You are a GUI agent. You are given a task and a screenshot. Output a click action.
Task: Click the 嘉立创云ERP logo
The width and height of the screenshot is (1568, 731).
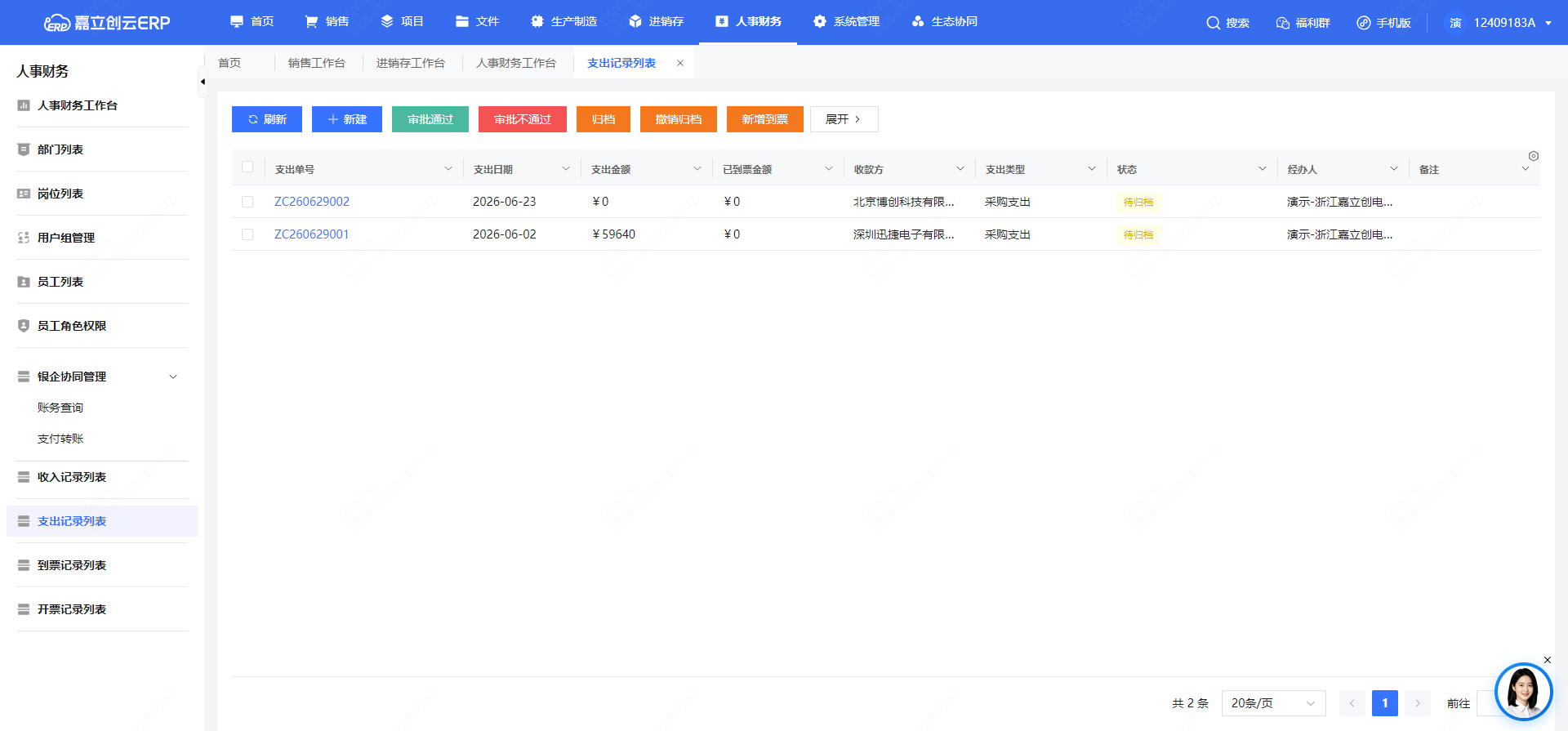click(x=107, y=23)
